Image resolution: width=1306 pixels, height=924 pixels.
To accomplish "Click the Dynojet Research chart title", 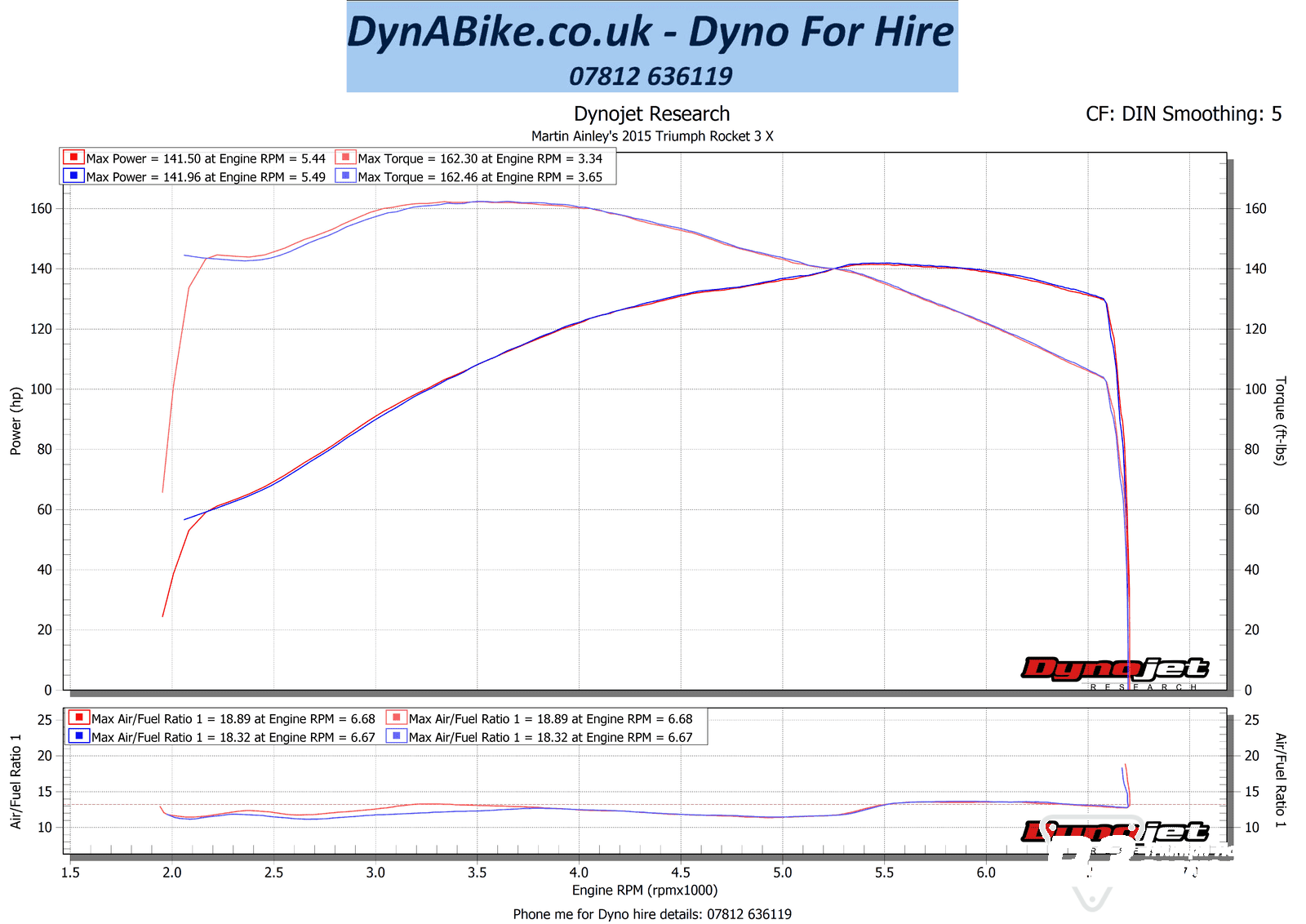I will [651, 113].
